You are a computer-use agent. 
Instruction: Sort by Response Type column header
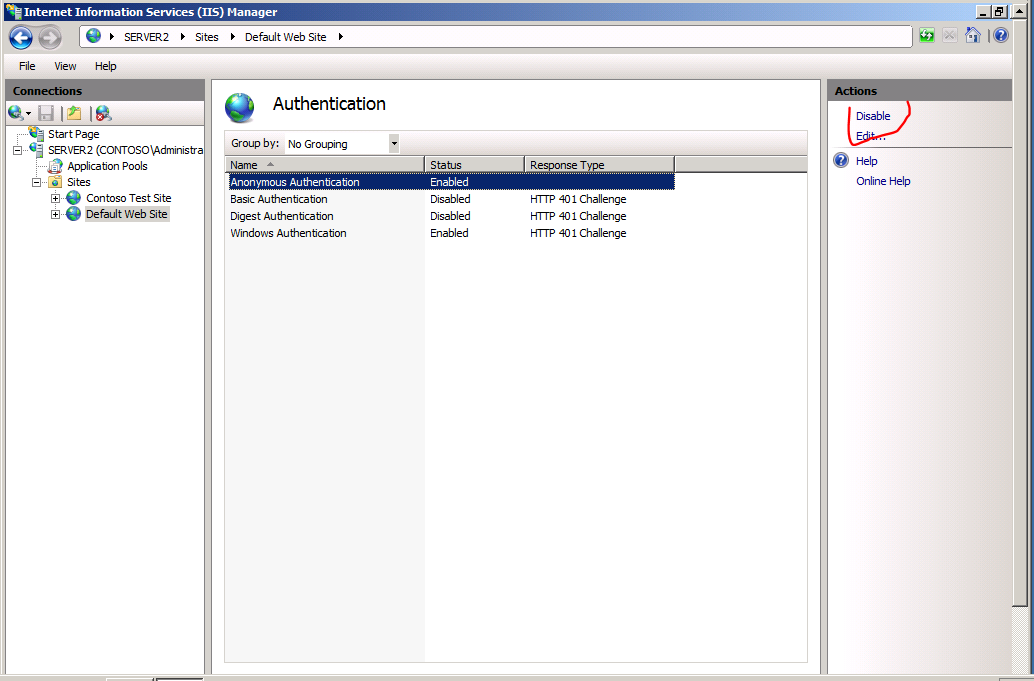[x=599, y=165]
